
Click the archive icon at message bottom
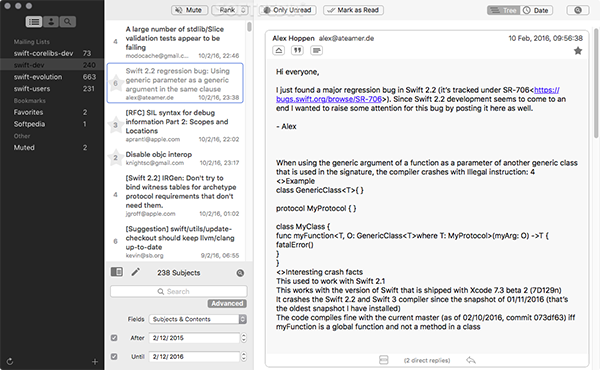(x=383, y=360)
